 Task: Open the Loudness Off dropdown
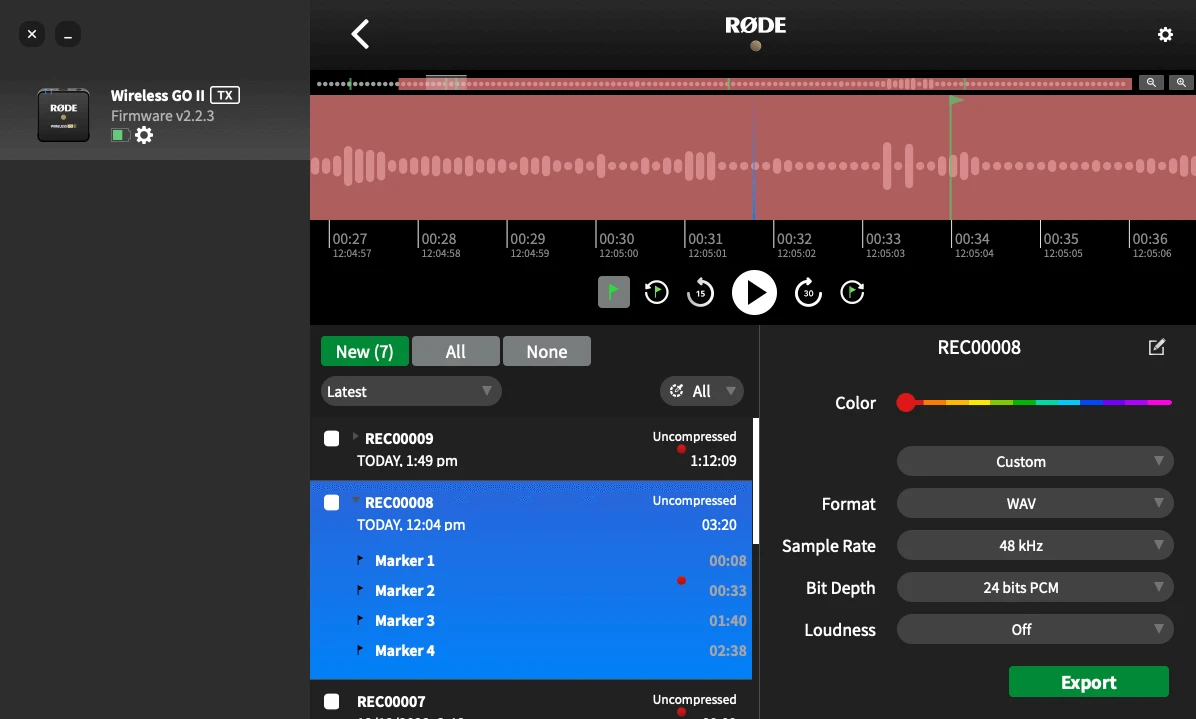1035,629
